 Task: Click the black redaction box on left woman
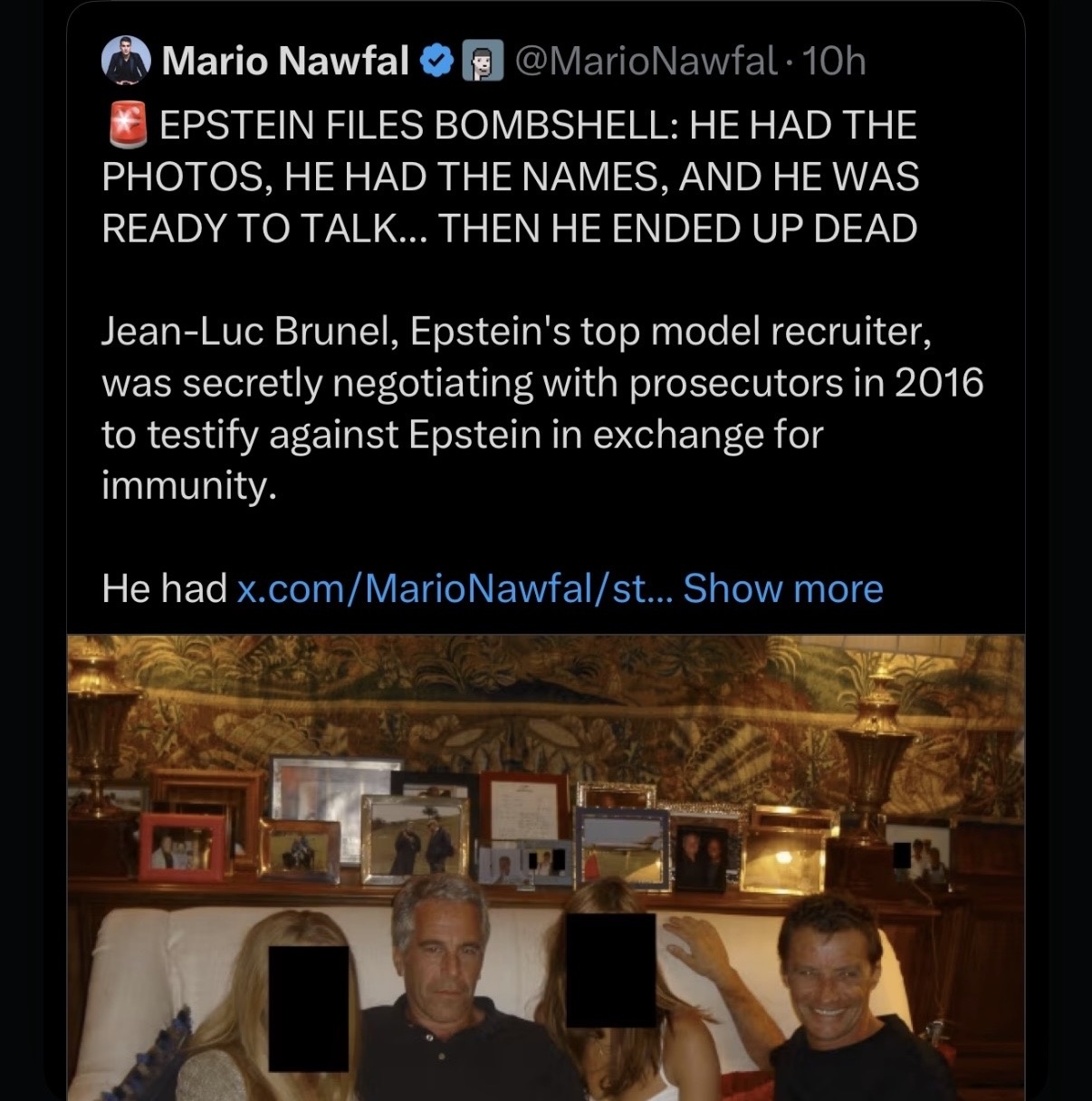tap(309, 1009)
